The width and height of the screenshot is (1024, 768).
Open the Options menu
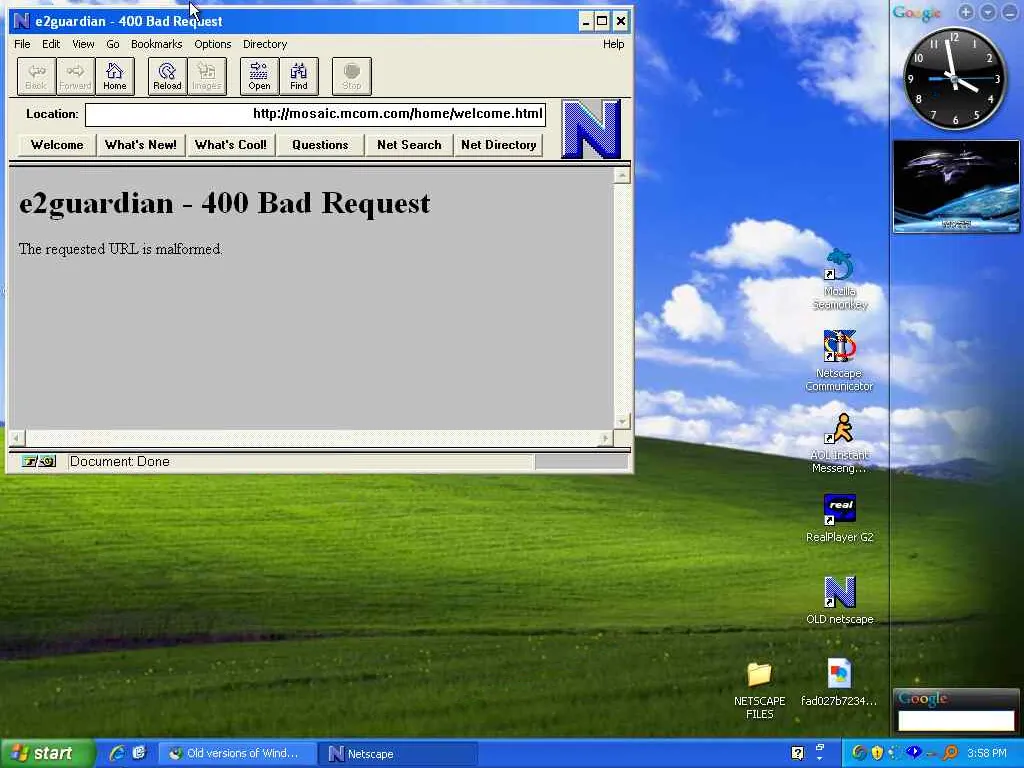click(x=213, y=44)
